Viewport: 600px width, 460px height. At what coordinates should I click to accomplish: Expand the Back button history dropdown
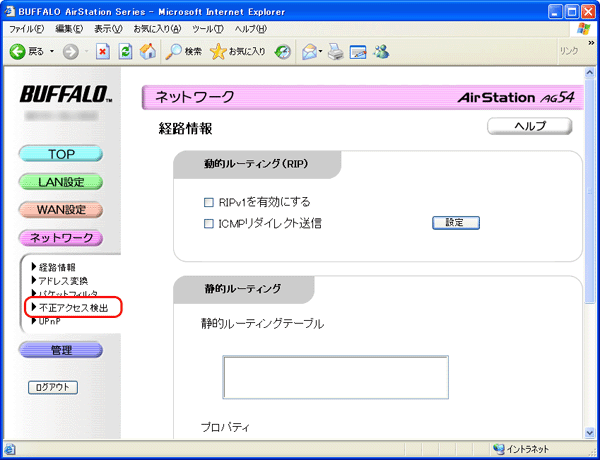(52, 51)
